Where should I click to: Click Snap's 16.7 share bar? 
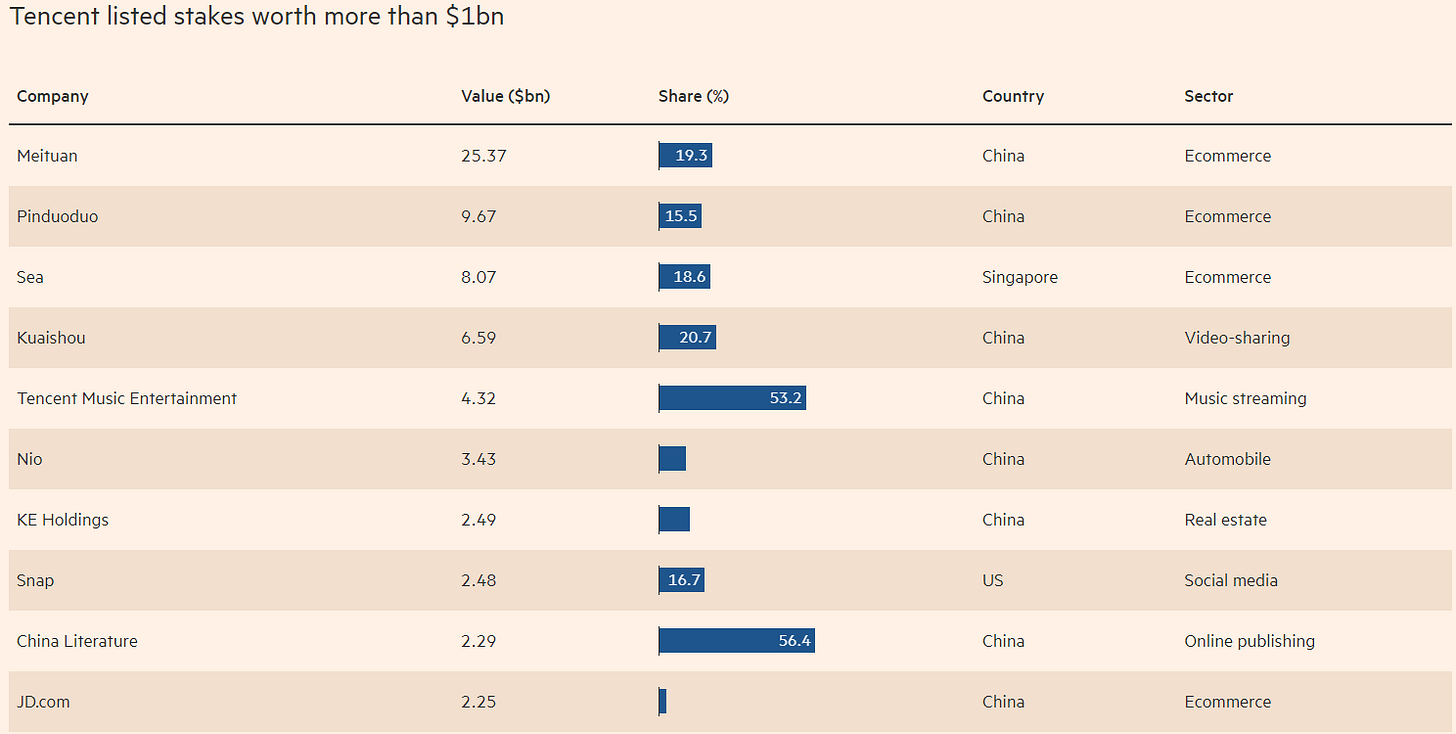pyautogui.click(x=682, y=581)
